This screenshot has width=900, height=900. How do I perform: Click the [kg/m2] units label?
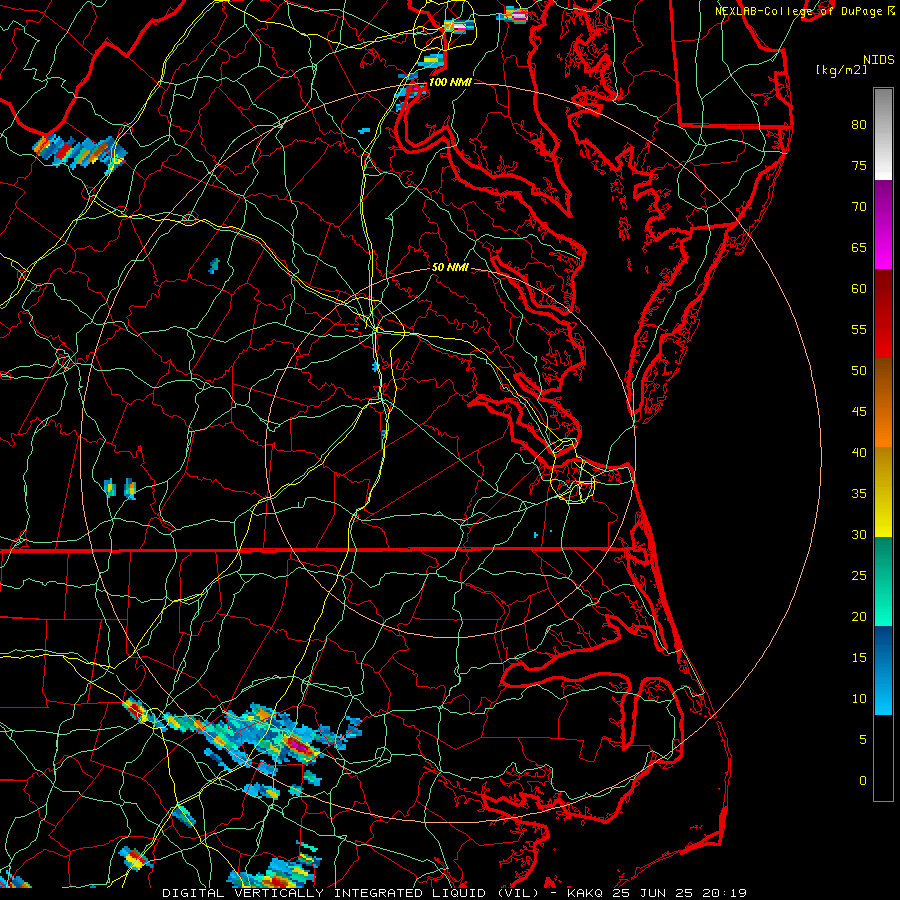tap(841, 70)
